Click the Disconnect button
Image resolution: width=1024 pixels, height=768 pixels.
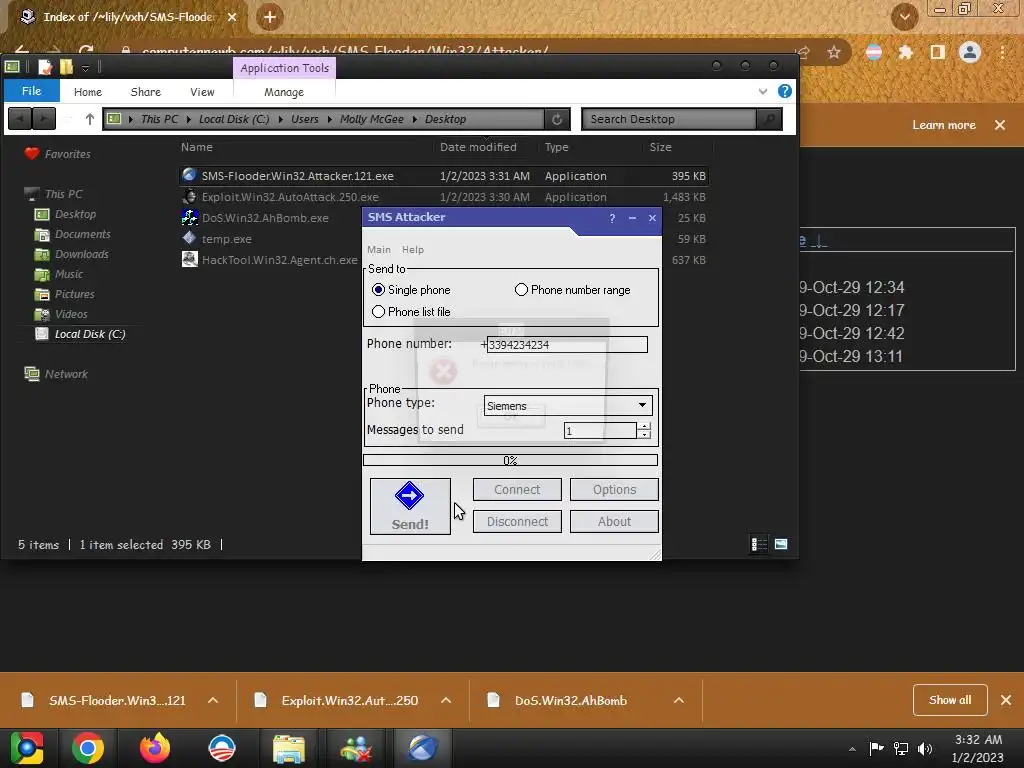pyautogui.click(x=517, y=521)
